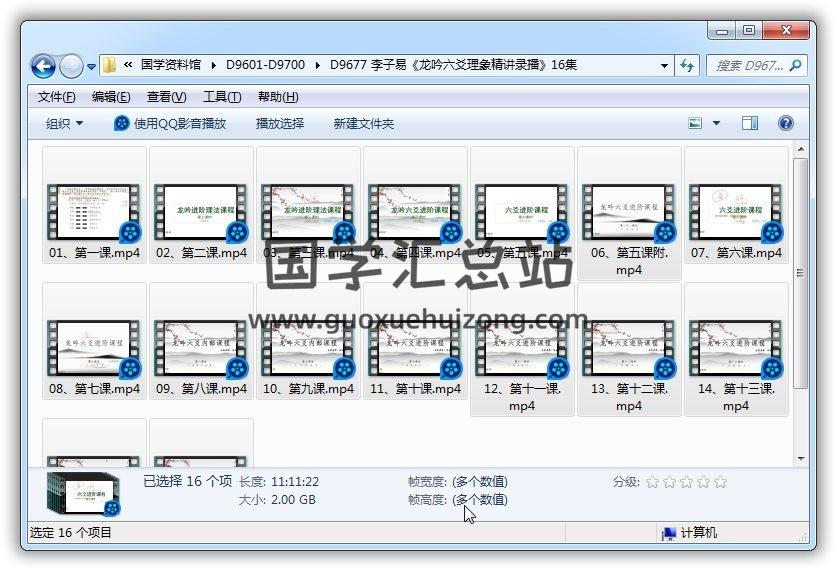Select video 10、第九课.mp4

click(x=309, y=342)
